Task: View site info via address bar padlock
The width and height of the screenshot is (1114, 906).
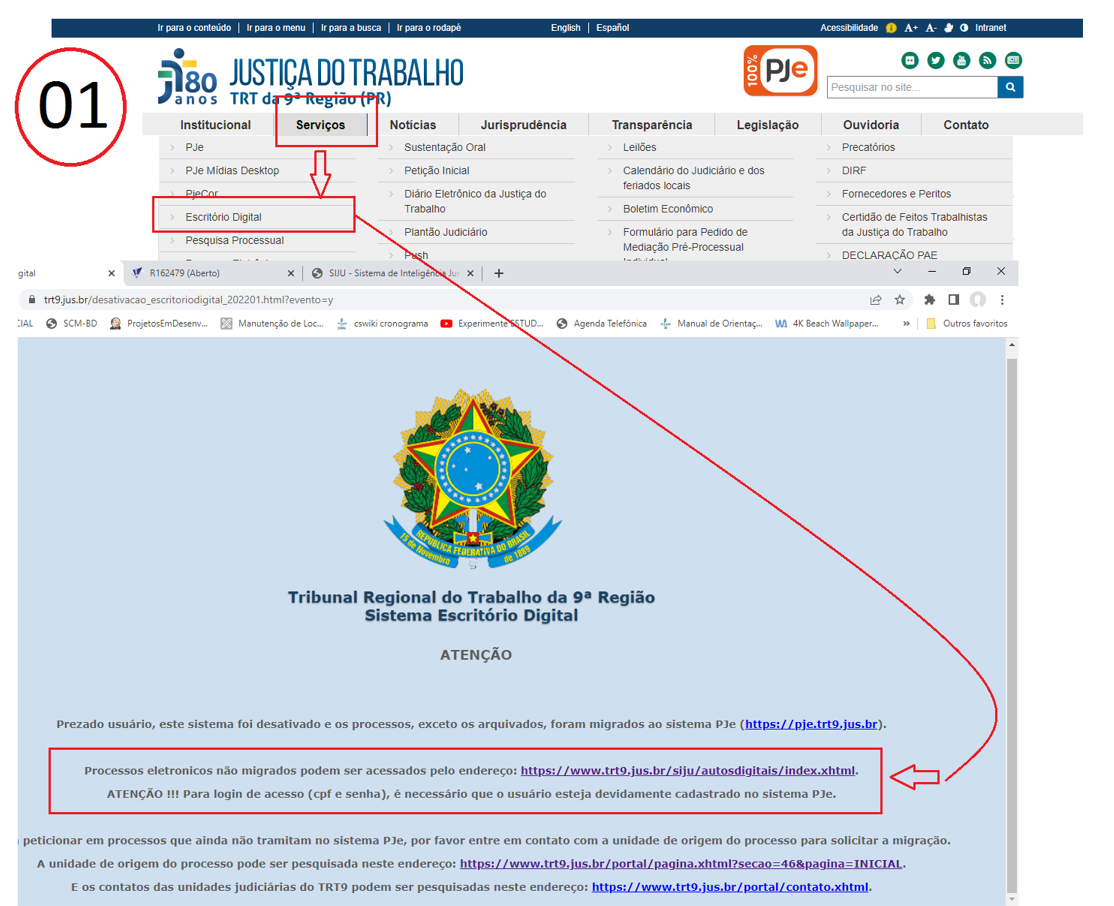Action: (31, 300)
